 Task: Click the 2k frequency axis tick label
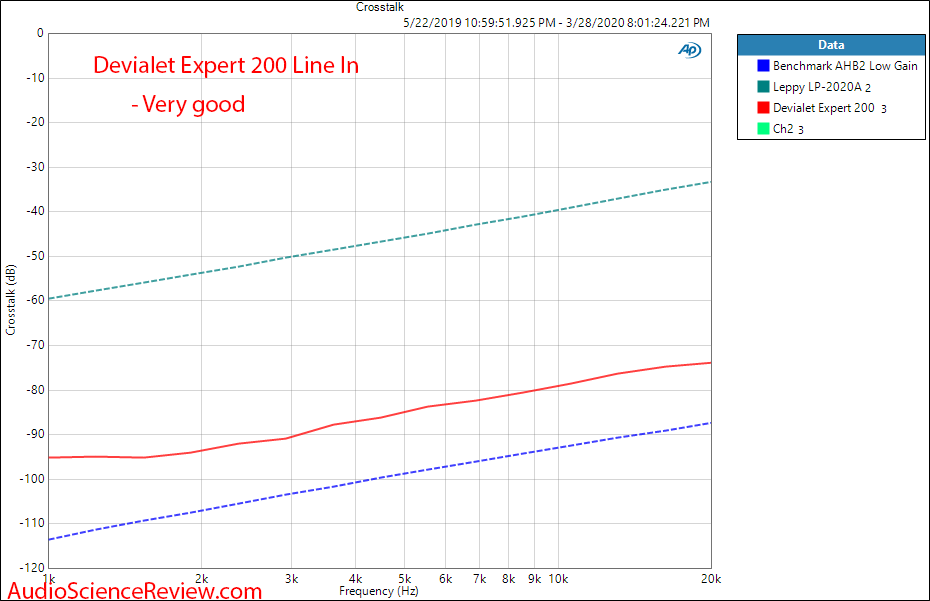[201, 579]
